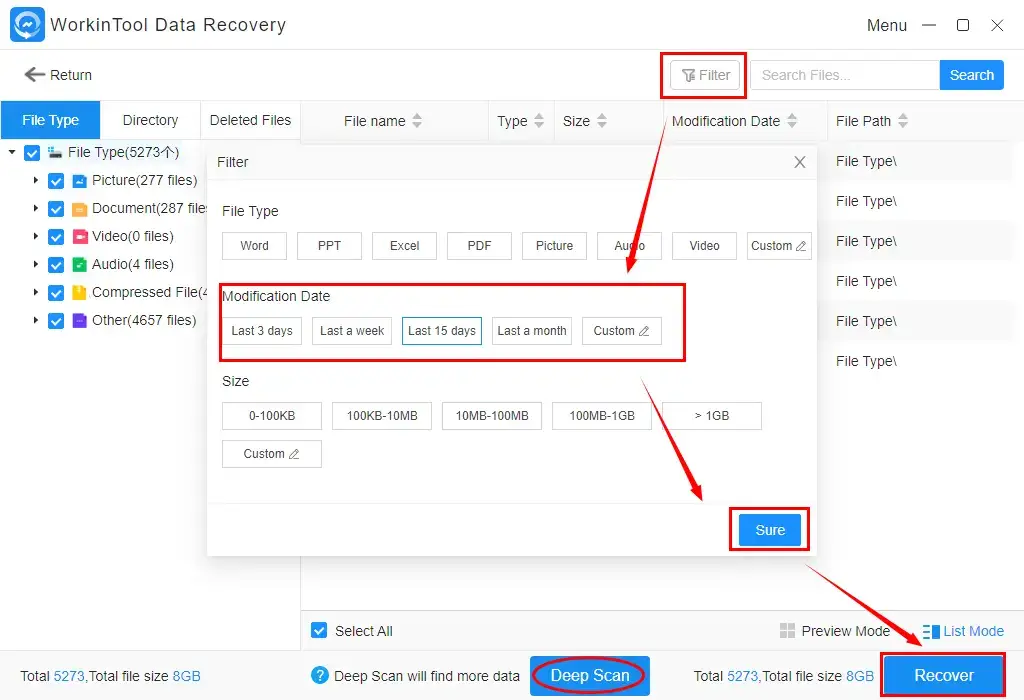Click the green Audio category icon
Screen dimensions: 1024x700
pos(80,264)
